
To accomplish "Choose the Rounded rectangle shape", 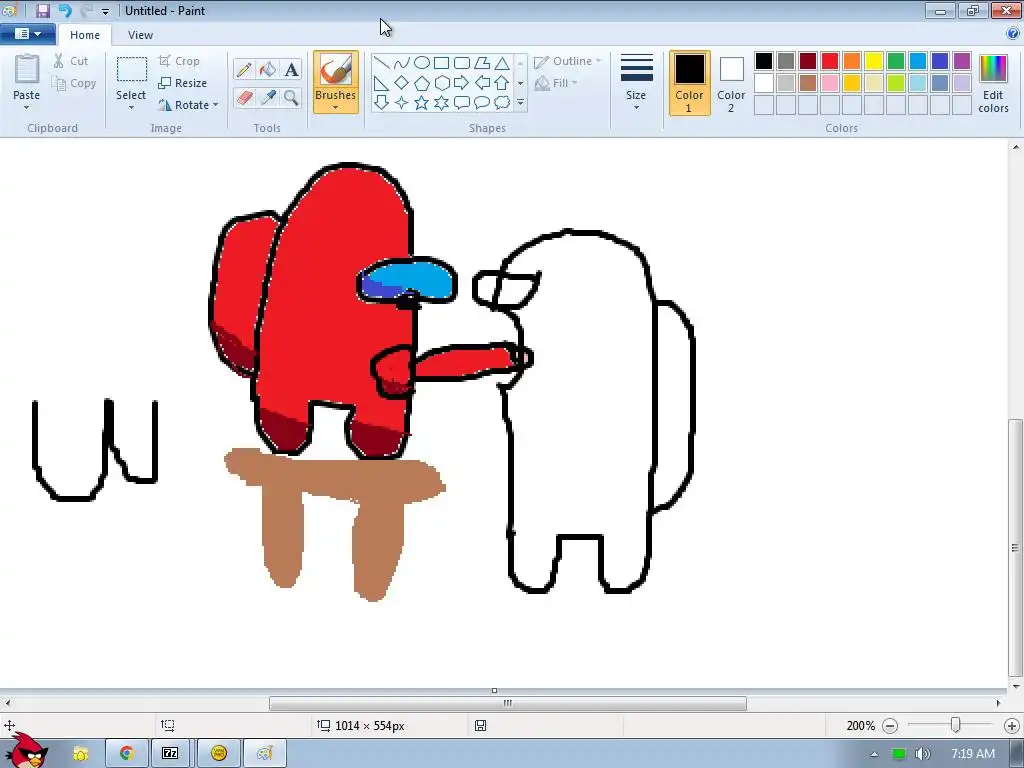I will pyautogui.click(x=462, y=63).
